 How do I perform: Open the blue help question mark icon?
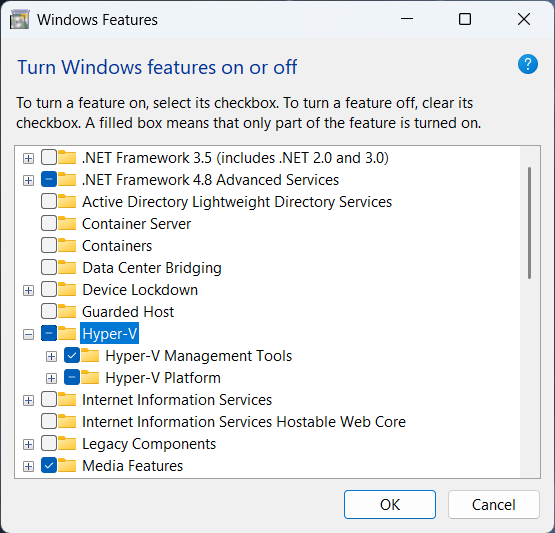click(527, 64)
